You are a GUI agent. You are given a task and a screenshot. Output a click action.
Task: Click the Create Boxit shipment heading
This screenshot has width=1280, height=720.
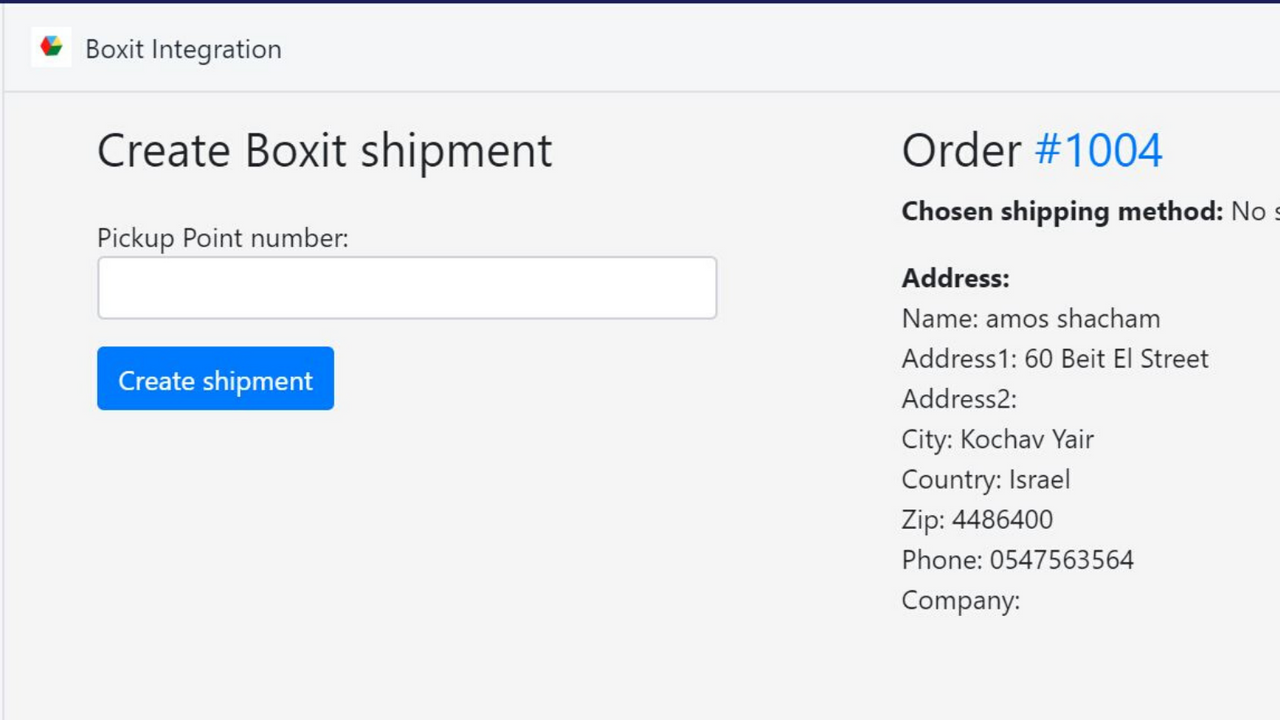coord(324,150)
